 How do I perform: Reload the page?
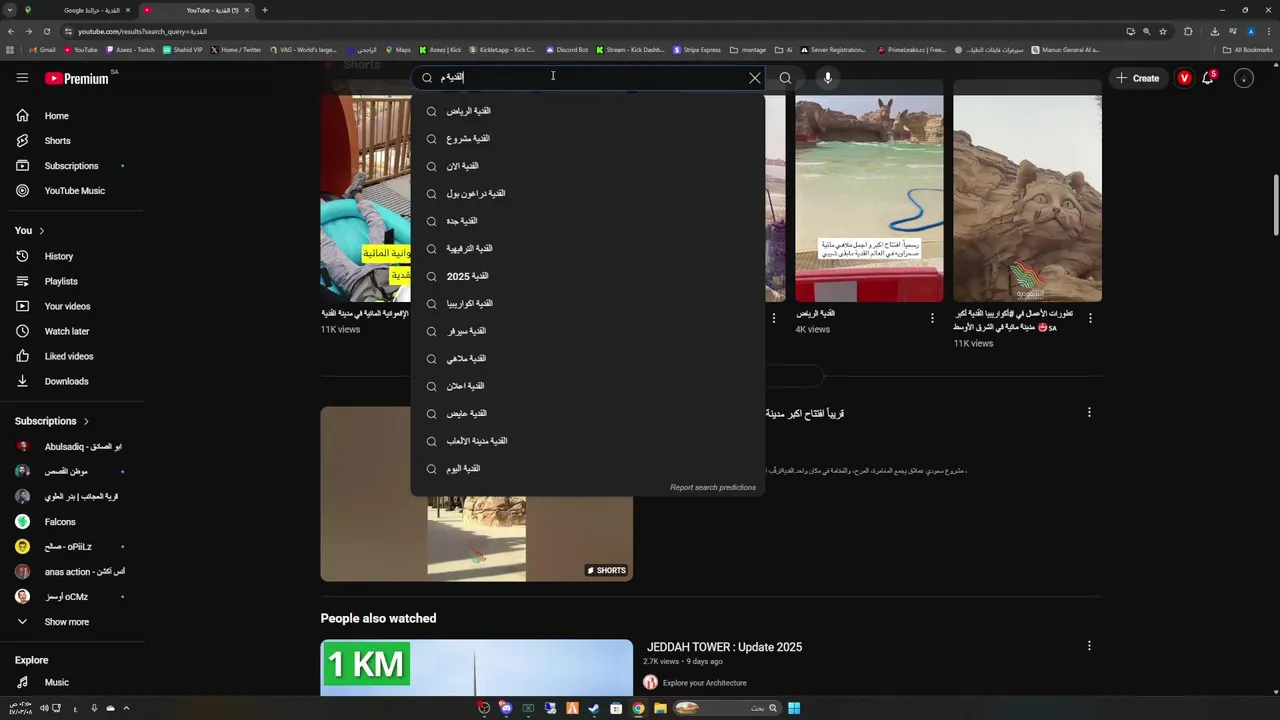pos(46,31)
